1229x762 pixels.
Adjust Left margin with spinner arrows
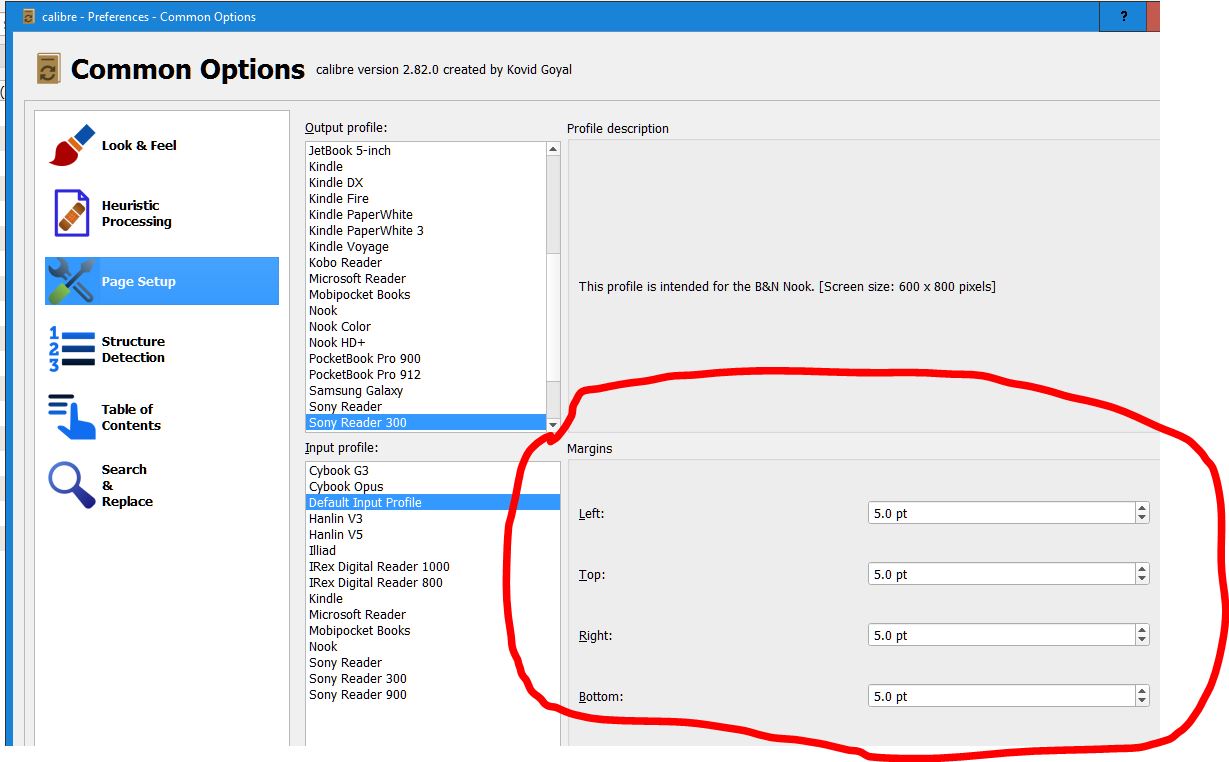click(1142, 513)
